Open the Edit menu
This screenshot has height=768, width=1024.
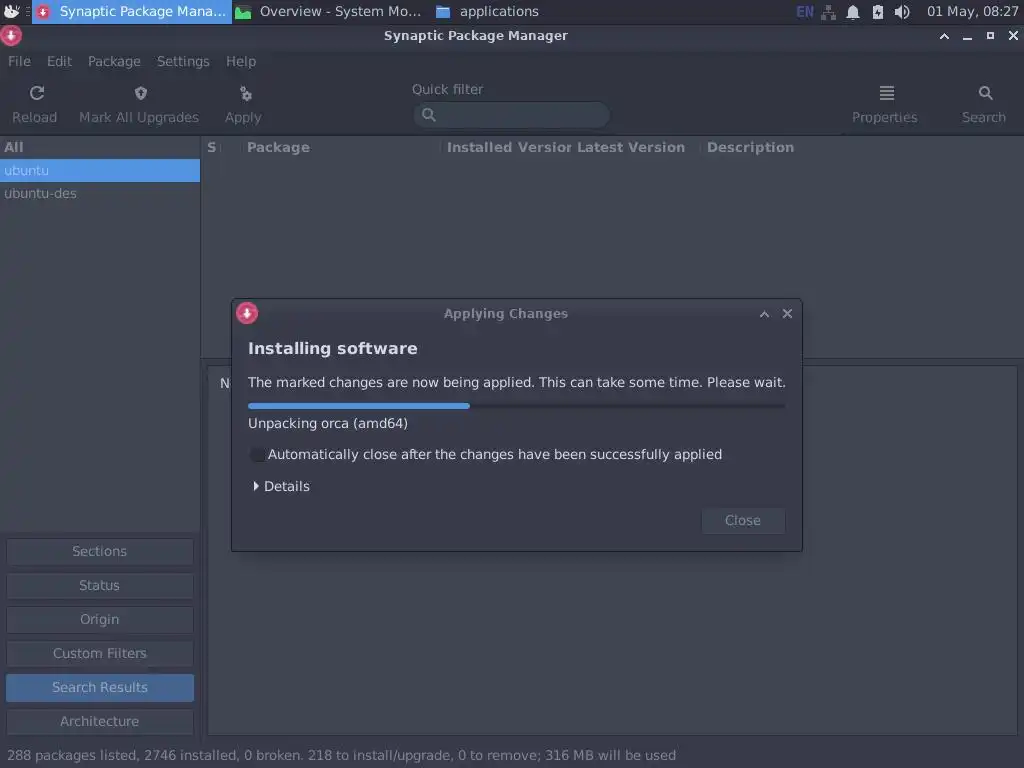[x=59, y=61]
